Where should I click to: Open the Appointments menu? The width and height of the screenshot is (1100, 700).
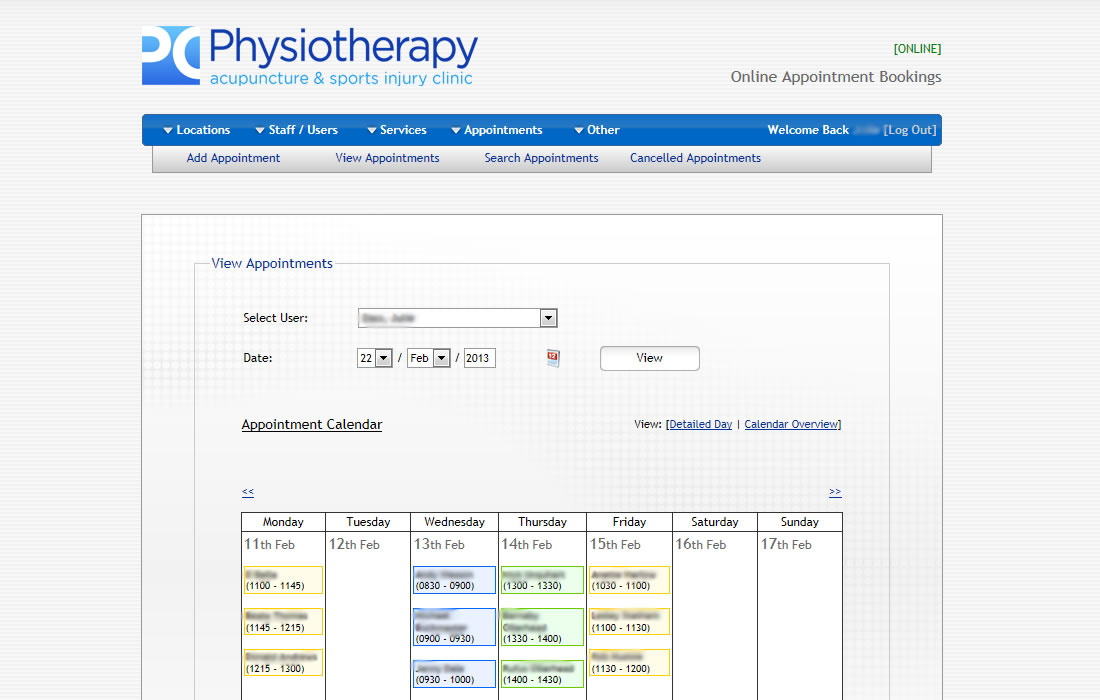point(497,130)
